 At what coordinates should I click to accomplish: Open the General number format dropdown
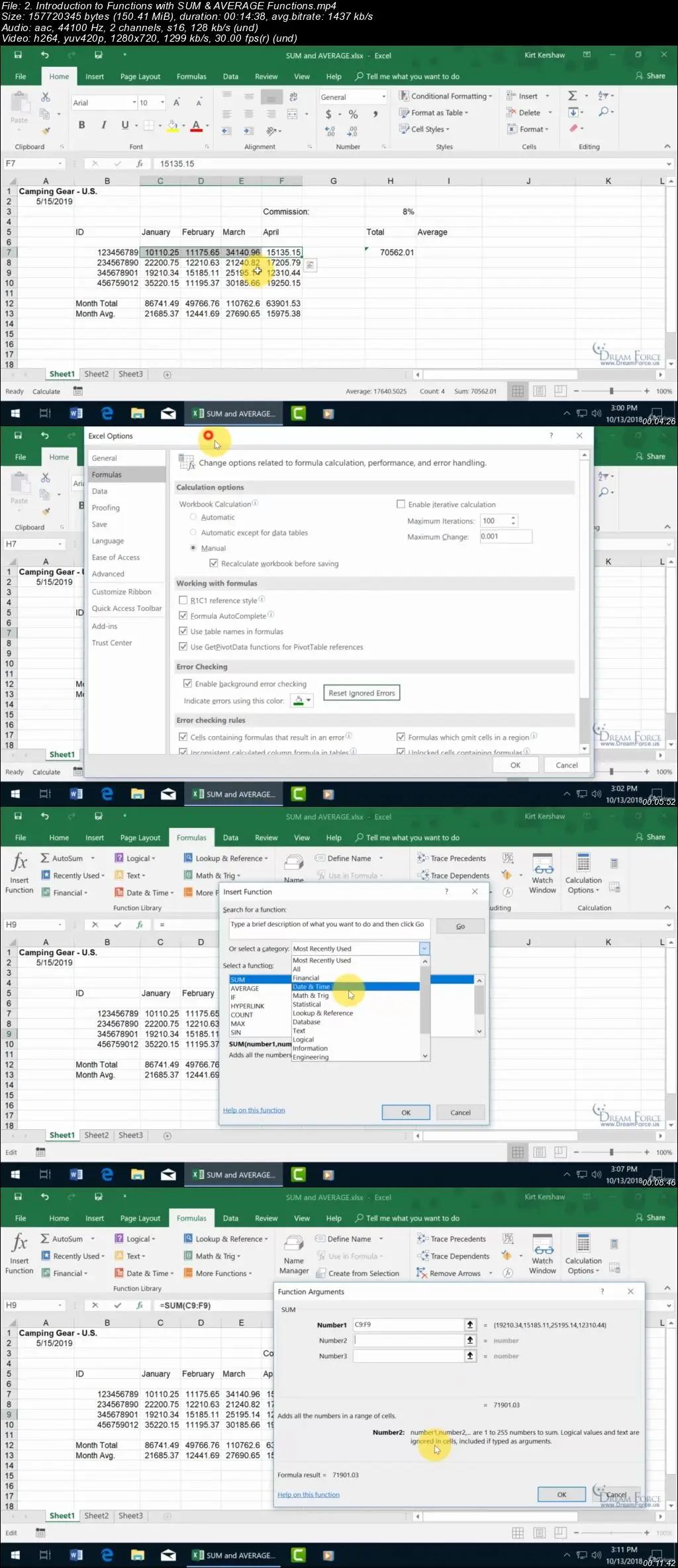[383, 97]
